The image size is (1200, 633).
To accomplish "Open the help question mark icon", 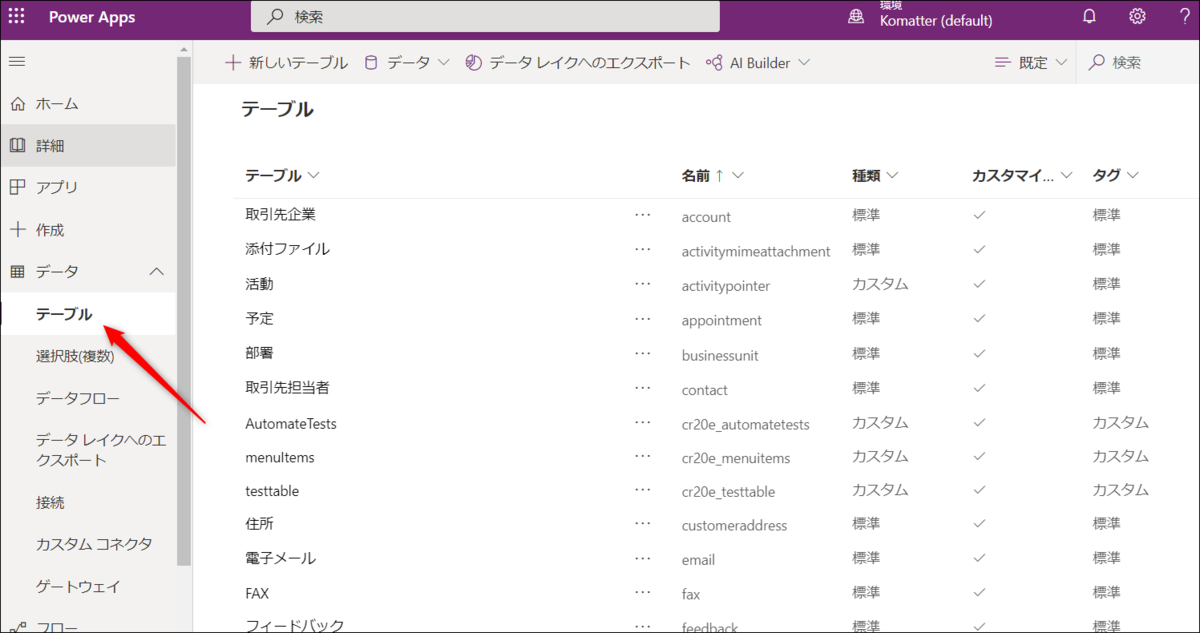I will (x=1185, y=16).
